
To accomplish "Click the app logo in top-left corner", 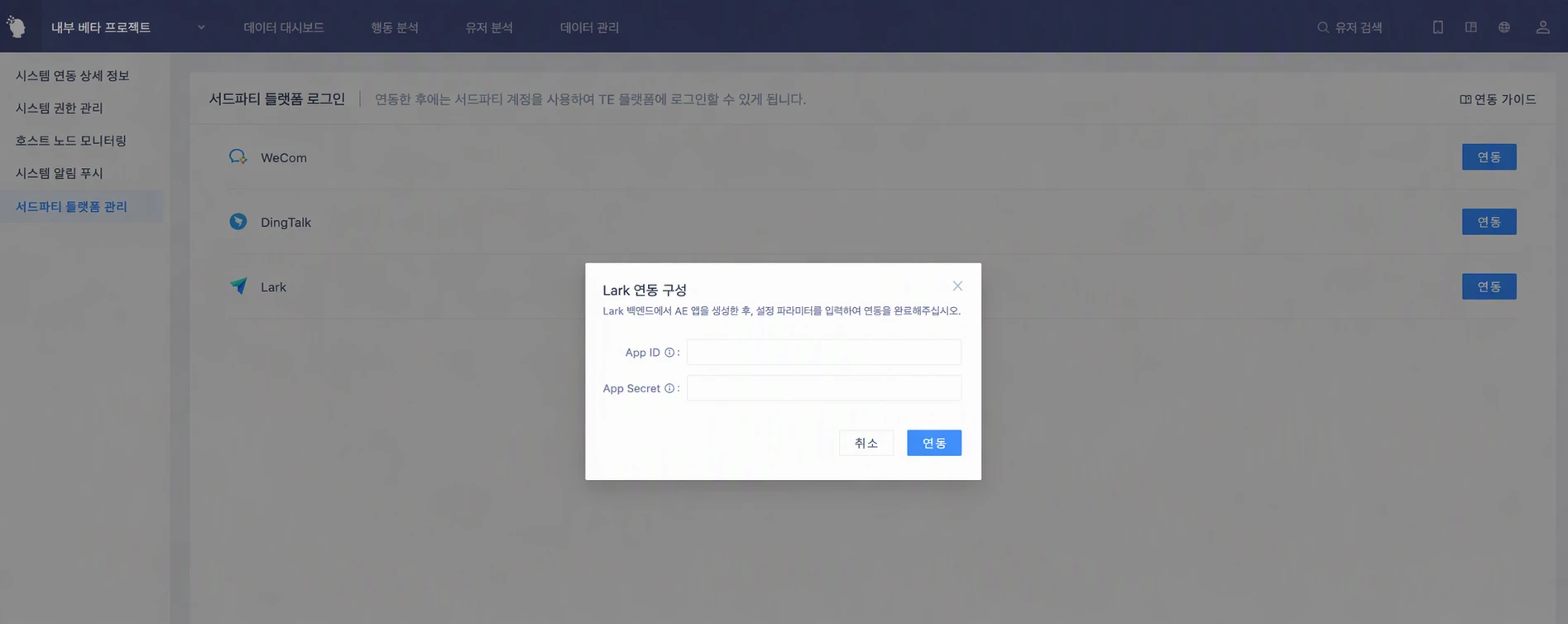I will tap(17, 26).
